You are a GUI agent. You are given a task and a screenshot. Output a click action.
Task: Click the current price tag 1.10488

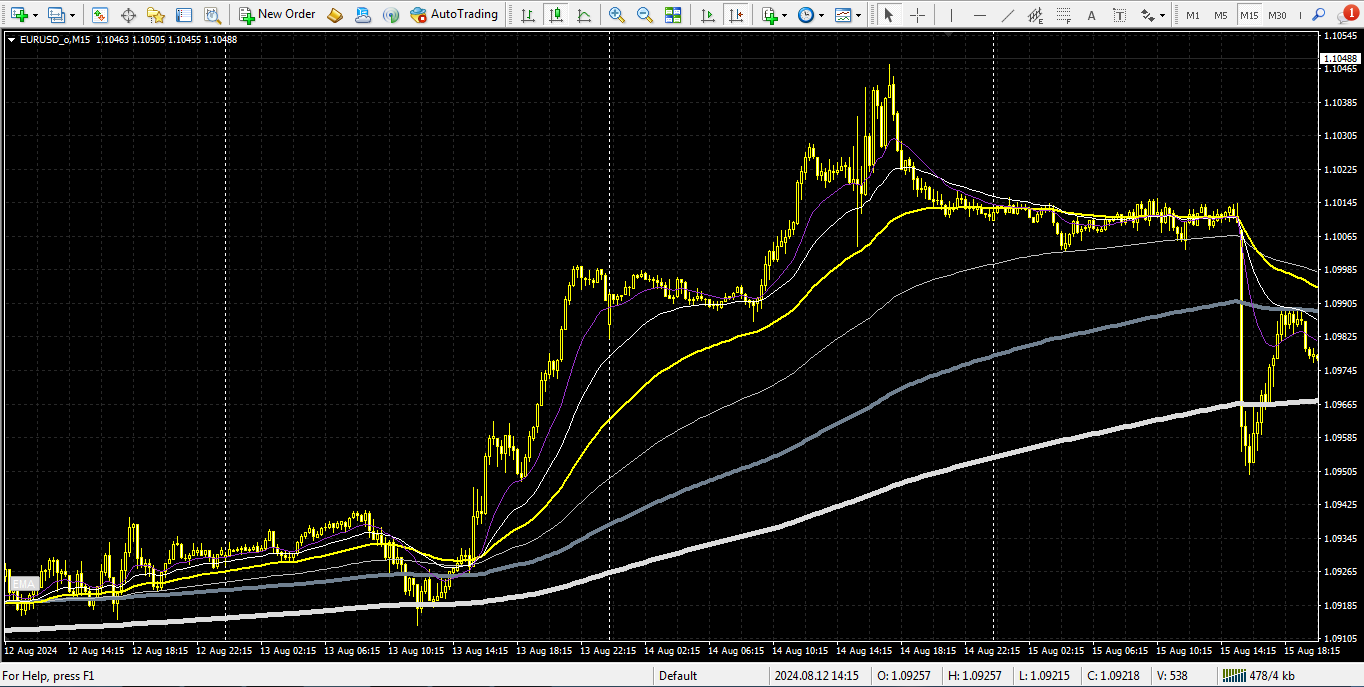[x=1341, y=59]
